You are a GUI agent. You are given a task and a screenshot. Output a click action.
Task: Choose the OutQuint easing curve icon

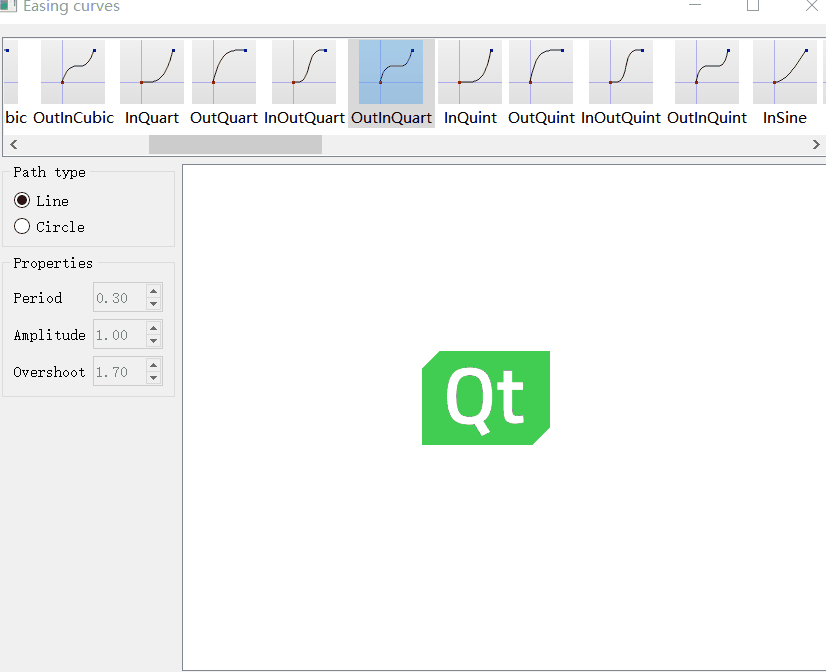point(541,72)
